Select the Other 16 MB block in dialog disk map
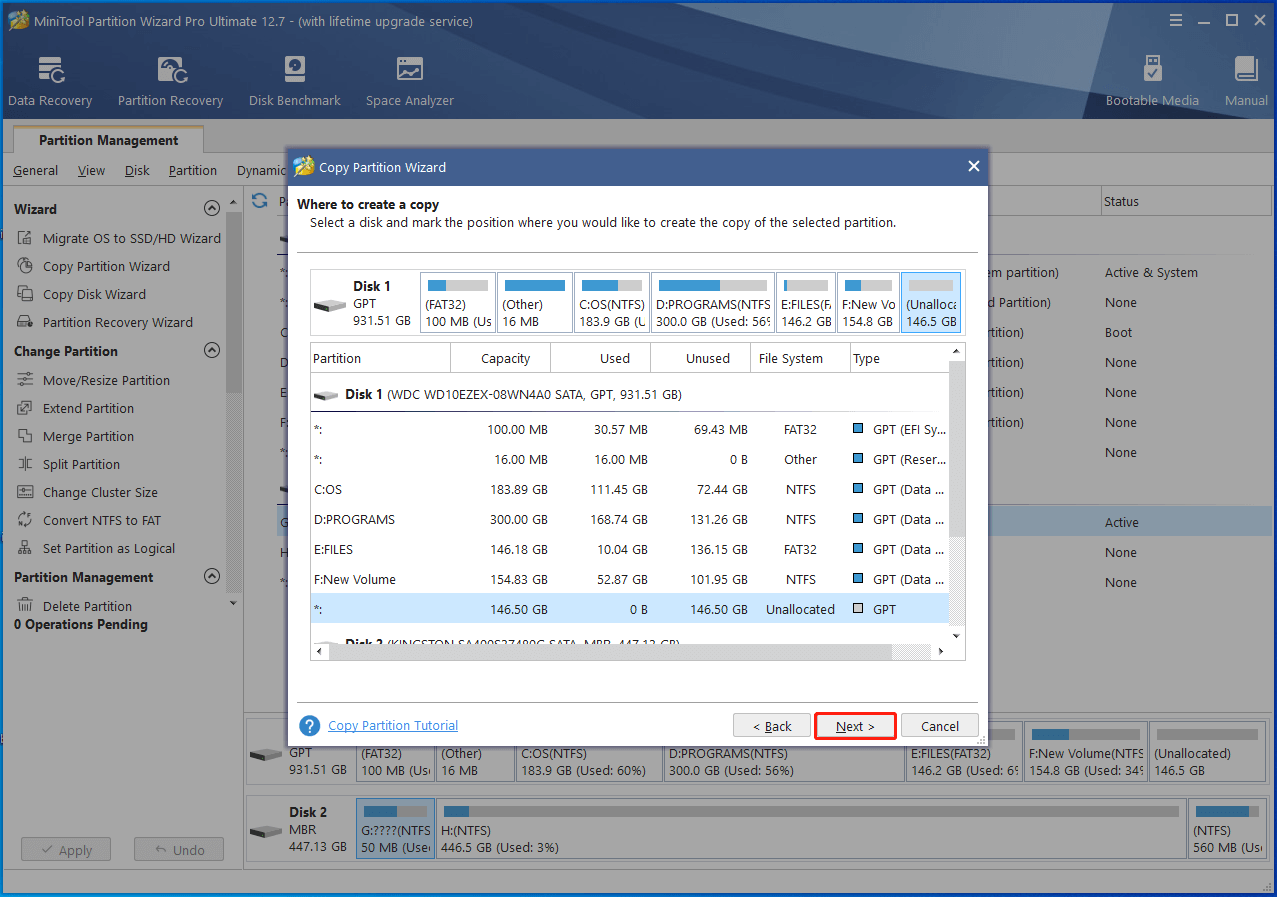Viewport: 1277px width, 897px height. pyautogui.click(x=535, y=303)
